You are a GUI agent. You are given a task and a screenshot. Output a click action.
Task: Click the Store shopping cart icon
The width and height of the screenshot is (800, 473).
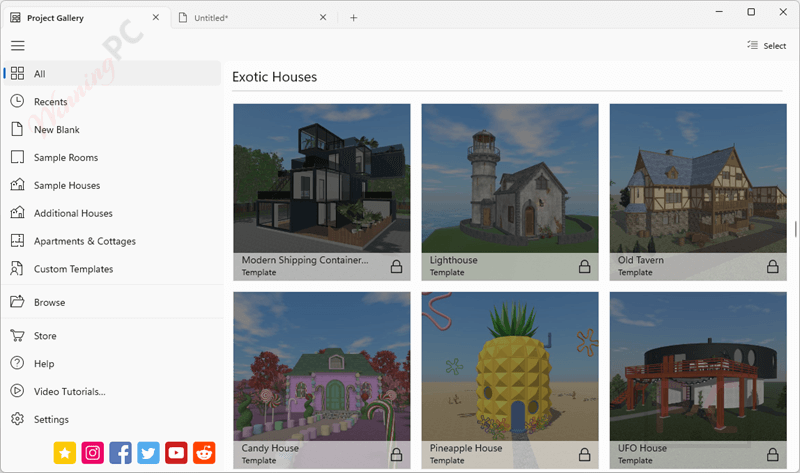point(17,335)
